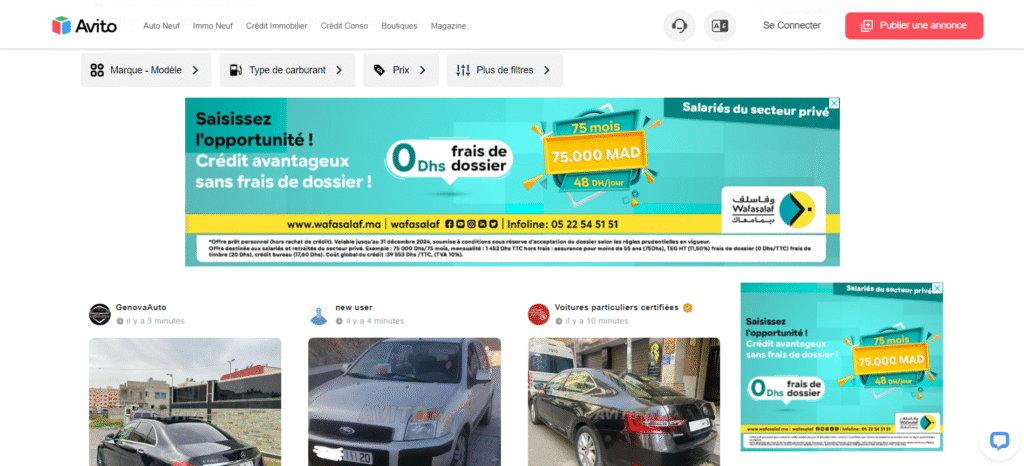Screen dimensions: 1024x466
Task: Click the large Wafasalaf credit banner
Action: (x=512, y=182)
